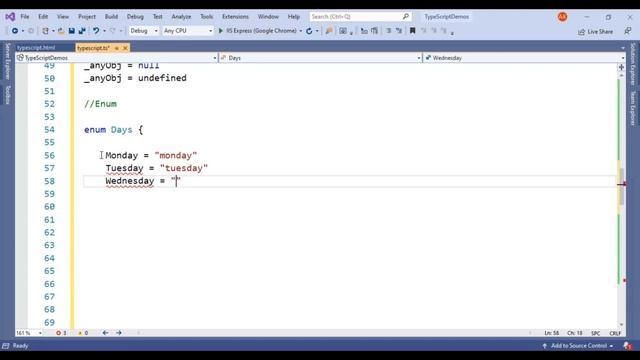Save the current file with disk icon
This screenshot has height=360, width=640.
click(71, 31)
